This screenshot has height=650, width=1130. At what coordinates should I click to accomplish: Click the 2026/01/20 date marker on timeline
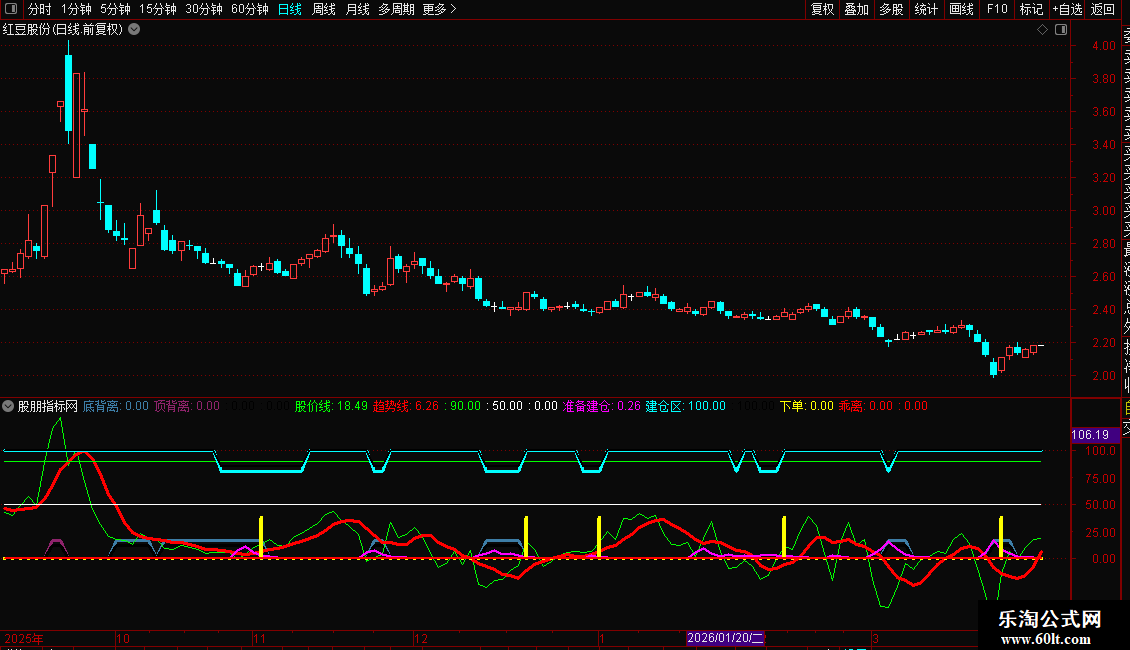click(726, 638)
